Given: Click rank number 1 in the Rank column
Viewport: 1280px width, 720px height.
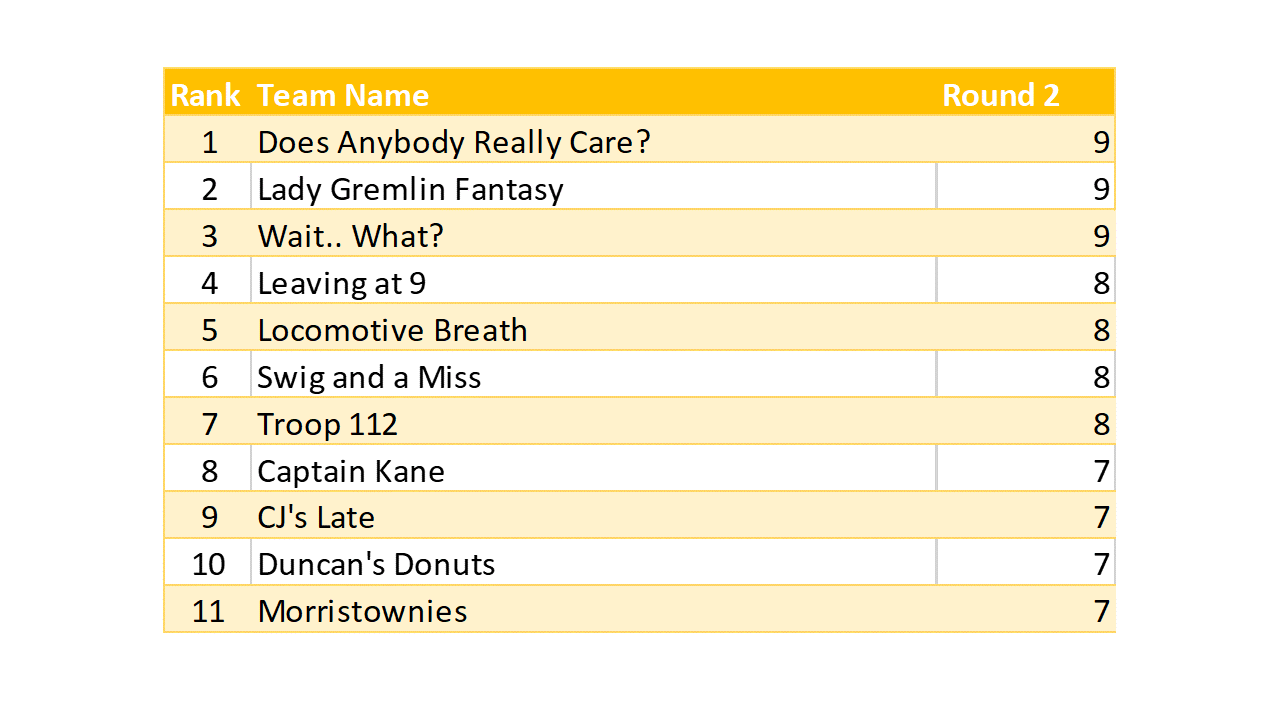Looking at the screenshot, I should [x=209, y=142].
